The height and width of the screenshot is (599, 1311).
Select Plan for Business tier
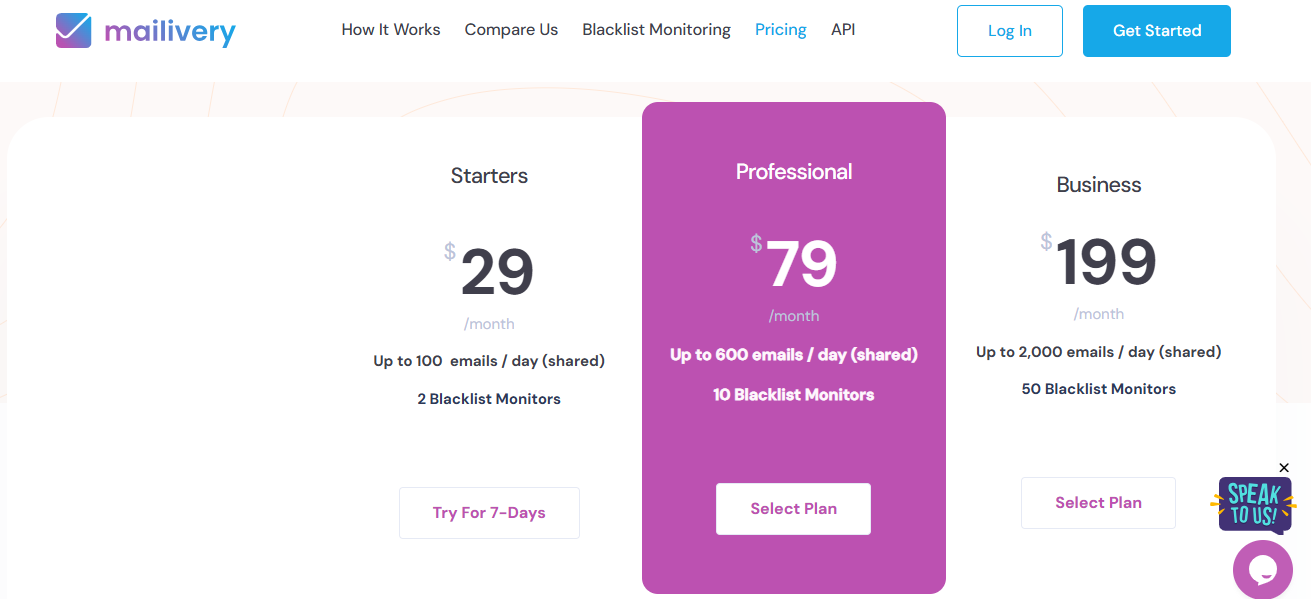1098,502
